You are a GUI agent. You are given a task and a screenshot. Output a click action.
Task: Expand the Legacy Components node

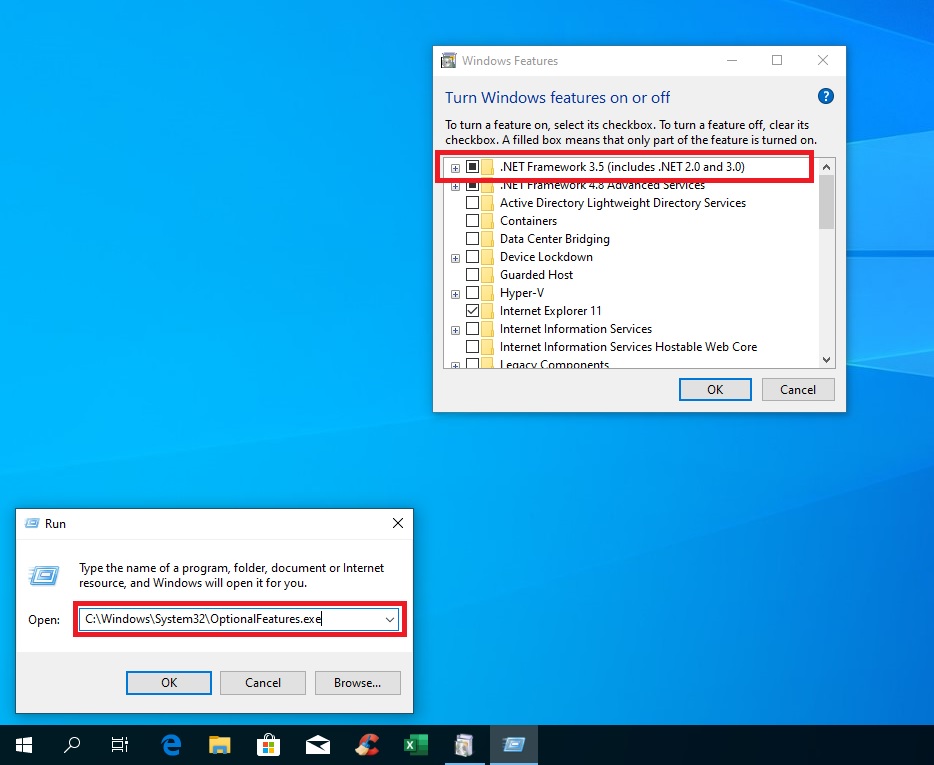tap(455, 365)
